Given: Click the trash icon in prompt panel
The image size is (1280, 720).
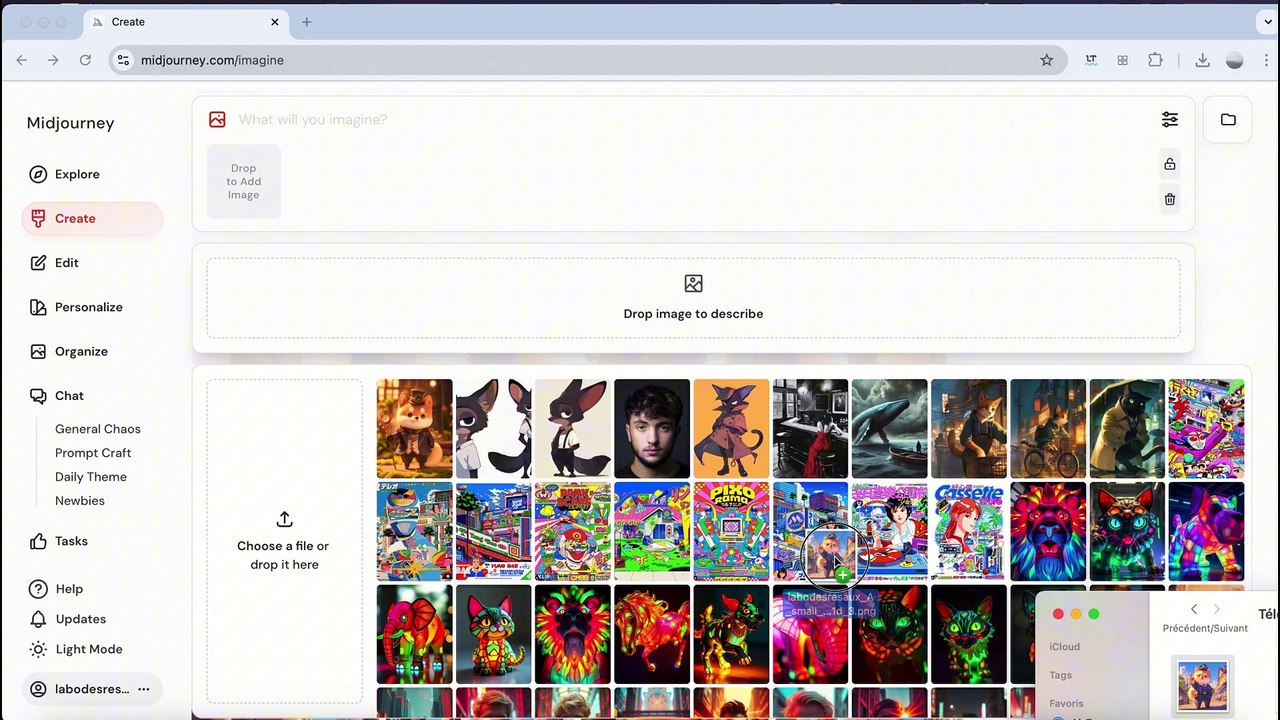Looking at the screenshot, I should (1169, 199).
